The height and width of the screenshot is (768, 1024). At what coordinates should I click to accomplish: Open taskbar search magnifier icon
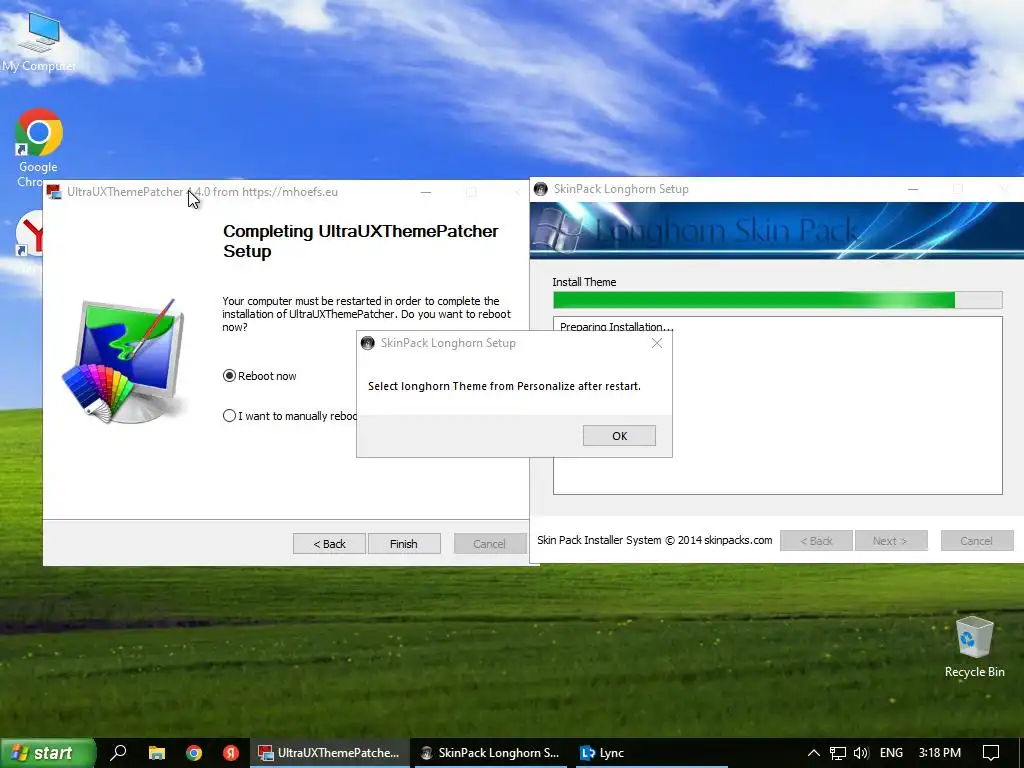pos(119,753)
